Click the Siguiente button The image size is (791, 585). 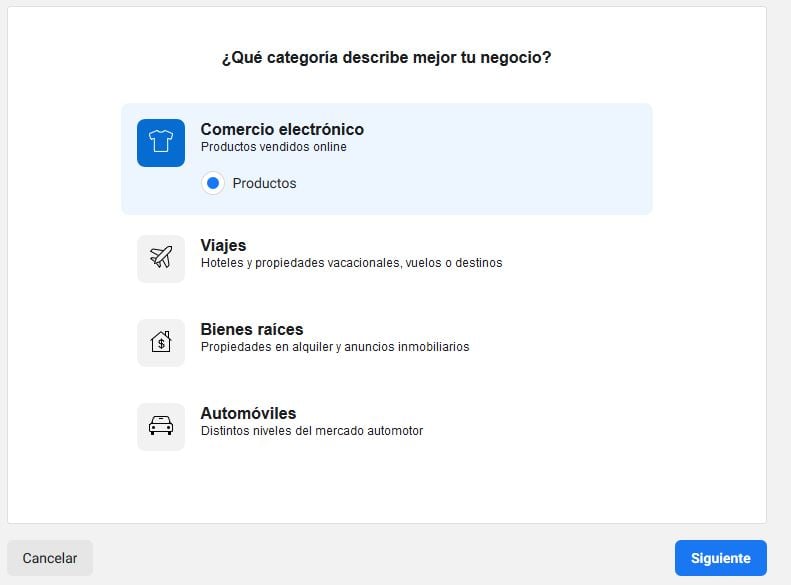coord(720,558)
